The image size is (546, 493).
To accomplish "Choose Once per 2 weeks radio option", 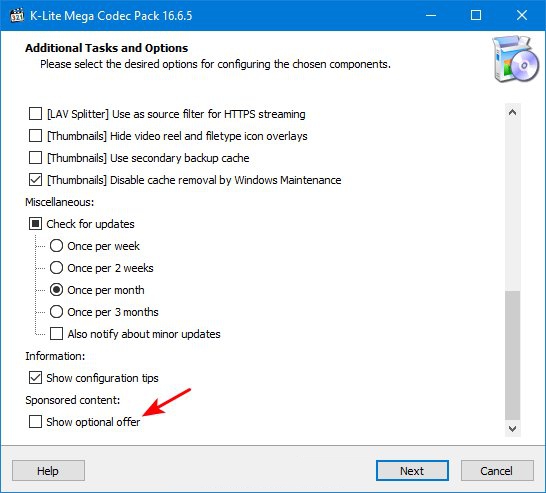I will pos(56,268).
